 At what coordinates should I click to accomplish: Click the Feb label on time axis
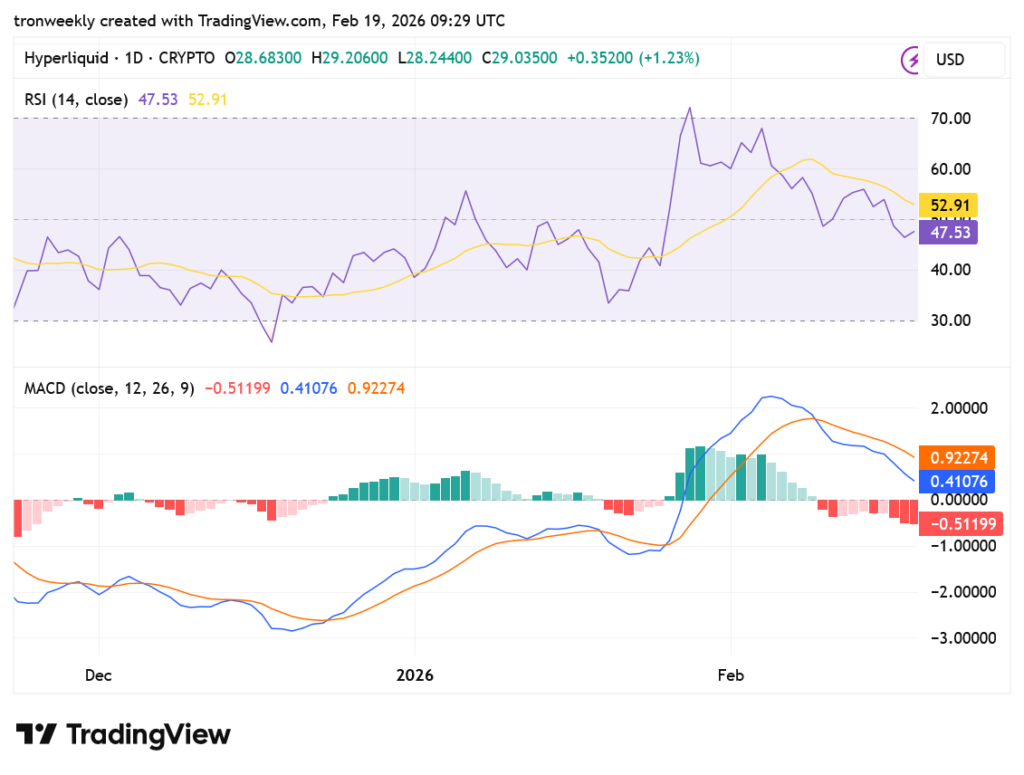click(730, 675)
